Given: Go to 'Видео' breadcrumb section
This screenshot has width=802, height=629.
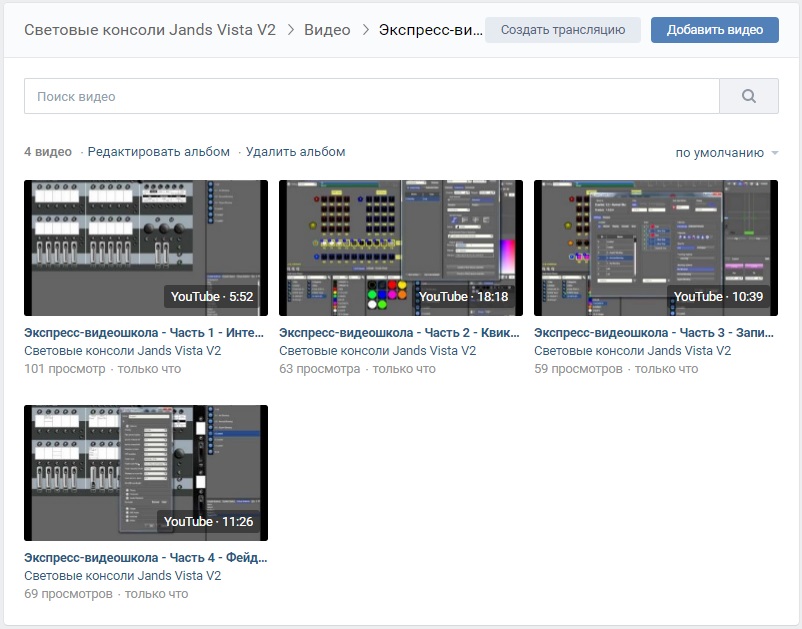Looking at the screenshot, I should tap(326, 30).
